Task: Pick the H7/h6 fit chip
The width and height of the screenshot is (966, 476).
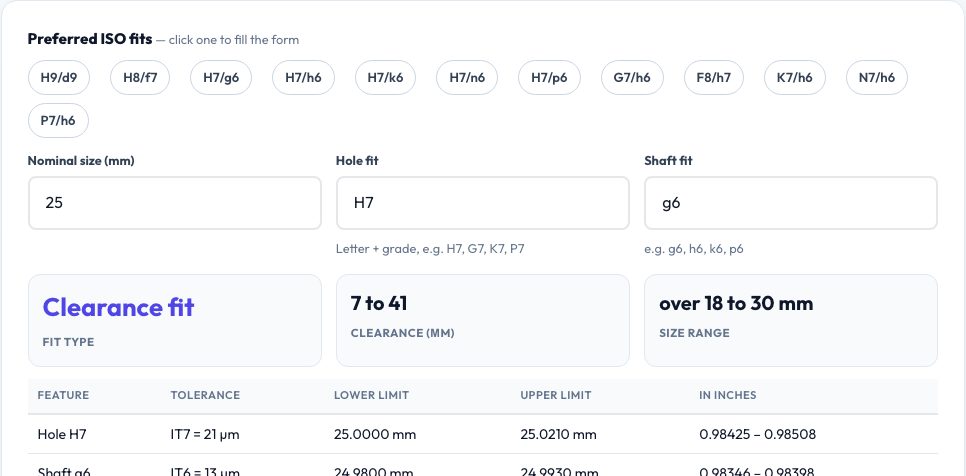Action: point(303,78)
